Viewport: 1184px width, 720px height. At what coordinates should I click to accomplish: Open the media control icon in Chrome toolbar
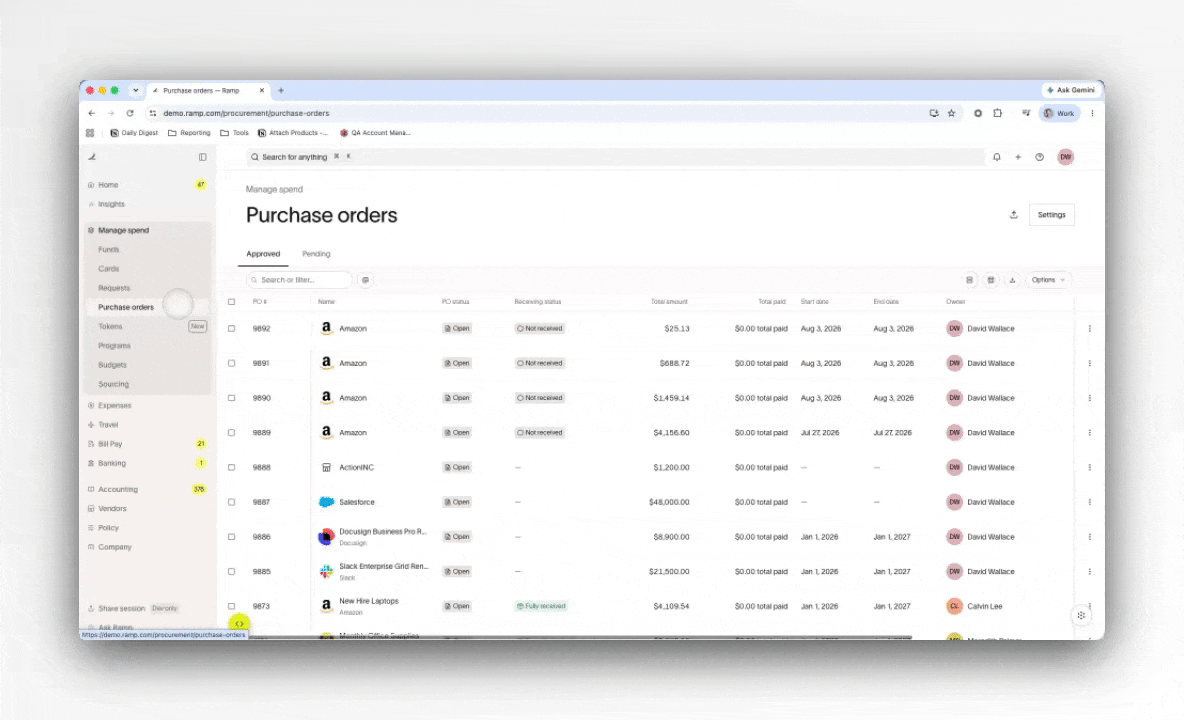coord(1026,113)
